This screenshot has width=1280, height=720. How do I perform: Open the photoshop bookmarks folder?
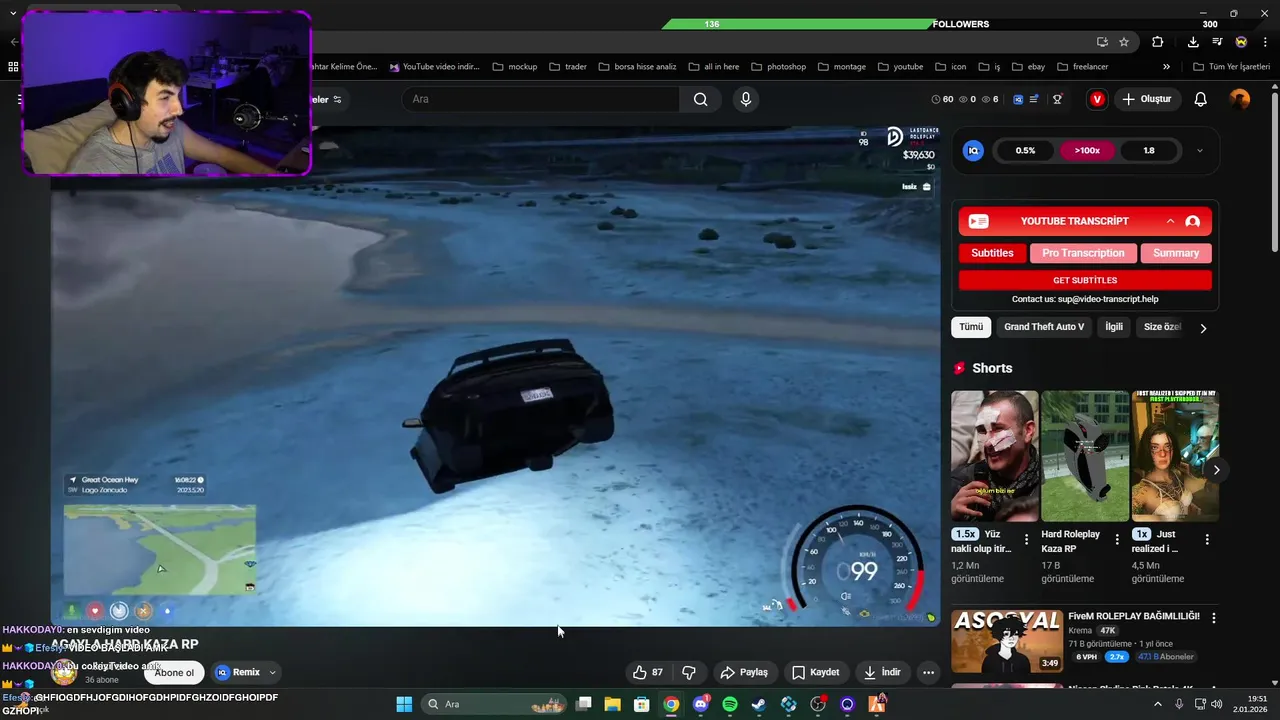coord(778,67)
